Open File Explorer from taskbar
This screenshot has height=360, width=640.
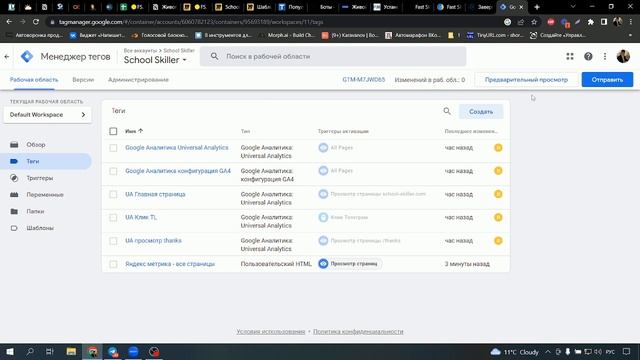pos(71,351)
